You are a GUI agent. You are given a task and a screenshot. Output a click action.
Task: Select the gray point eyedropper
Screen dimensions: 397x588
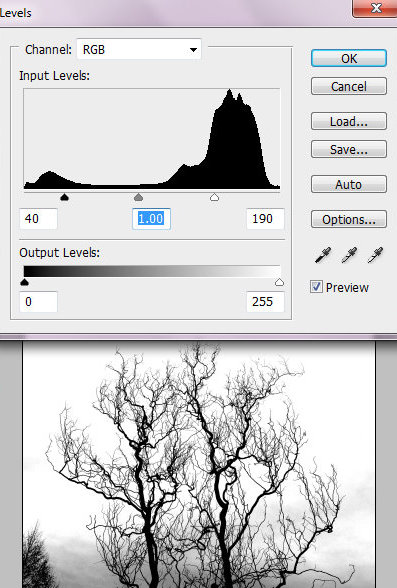(349, 255)
